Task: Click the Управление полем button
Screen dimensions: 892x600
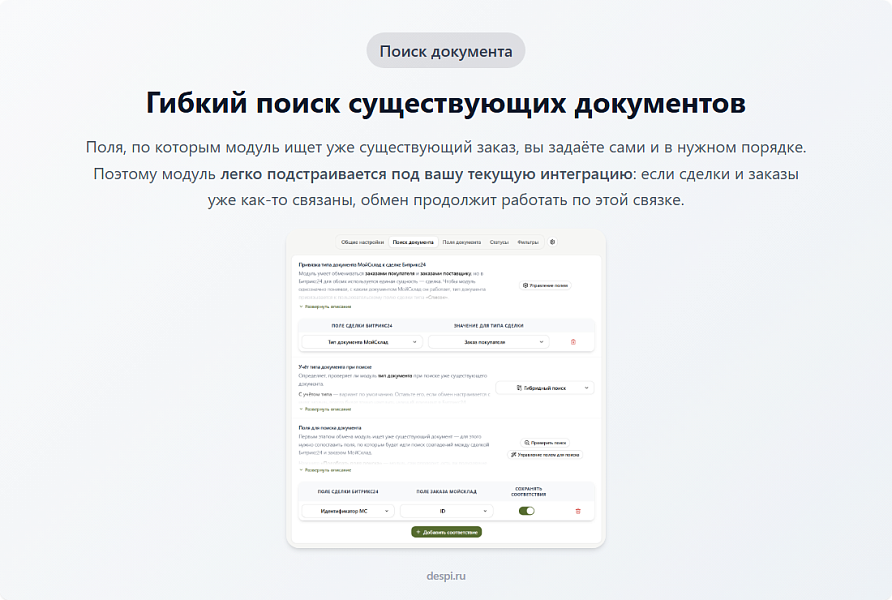Action: pyautogui.click(x=546, y=285)
